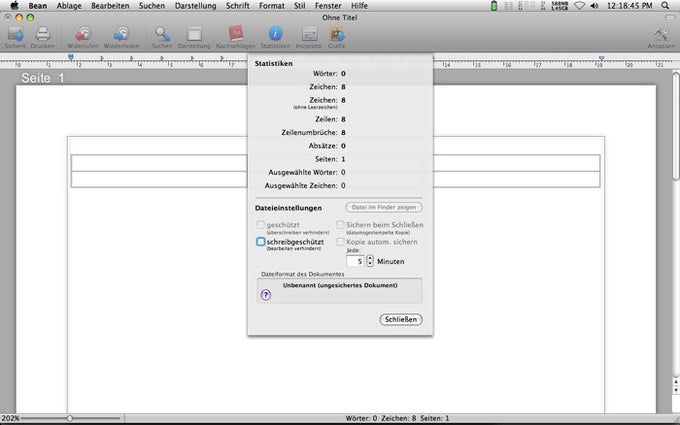This screenshot has width=680, height=425.
Task: Open the Fenster menu
Action: 328,6
